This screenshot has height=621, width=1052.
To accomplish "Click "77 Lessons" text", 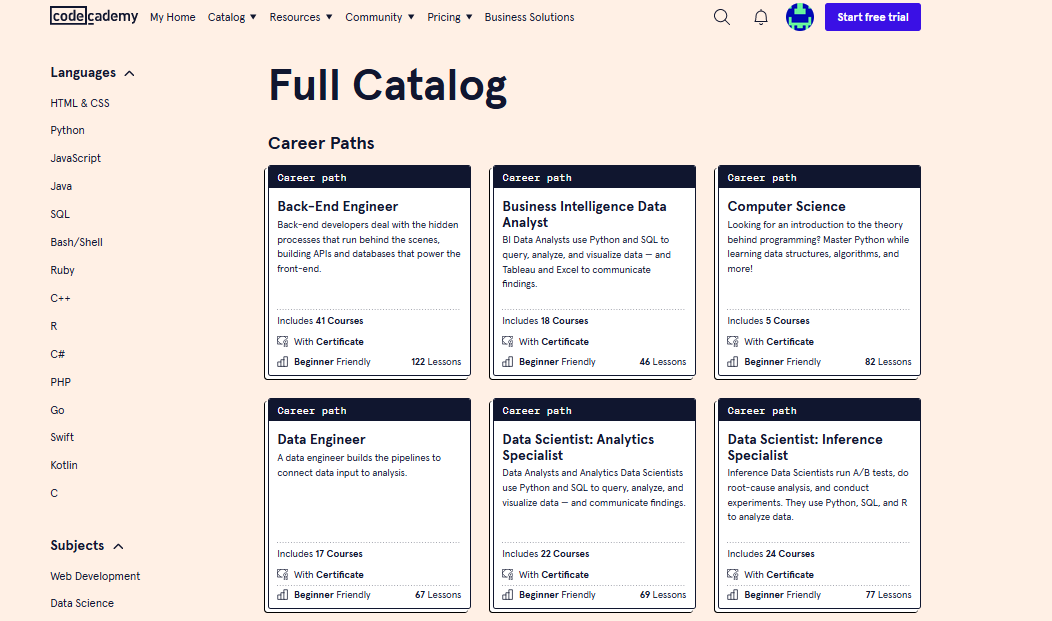I will pos(888,594).
